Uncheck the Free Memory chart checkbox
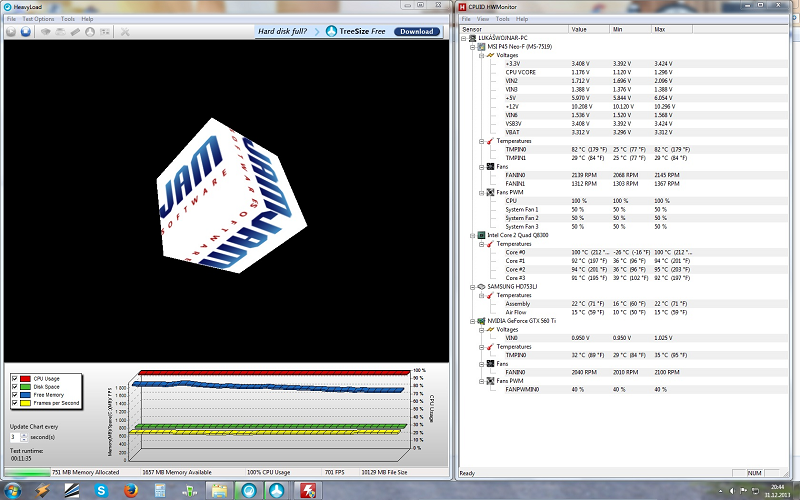 (14, 395)
